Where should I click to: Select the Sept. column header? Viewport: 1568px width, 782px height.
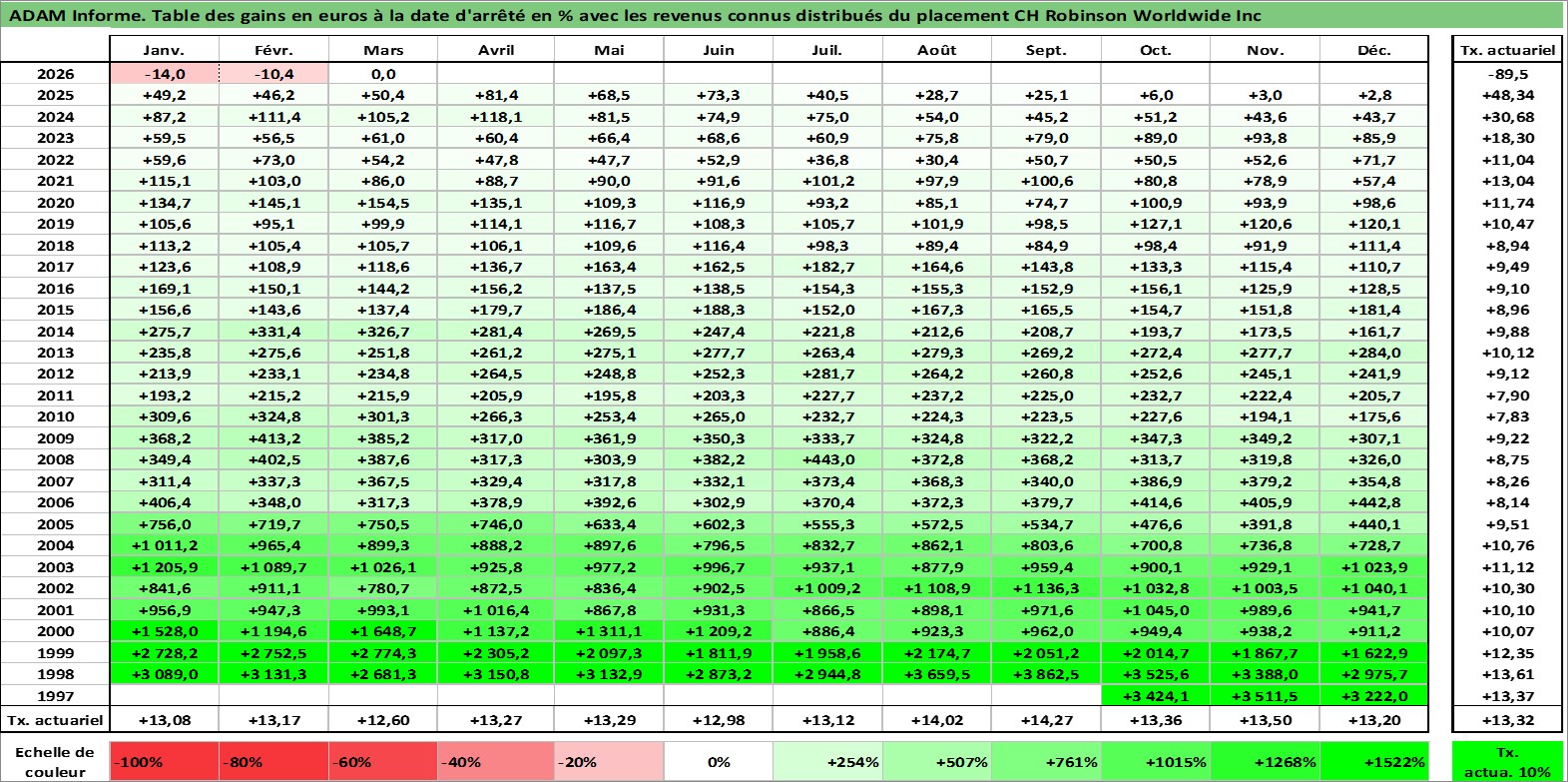coord(1046,50)
